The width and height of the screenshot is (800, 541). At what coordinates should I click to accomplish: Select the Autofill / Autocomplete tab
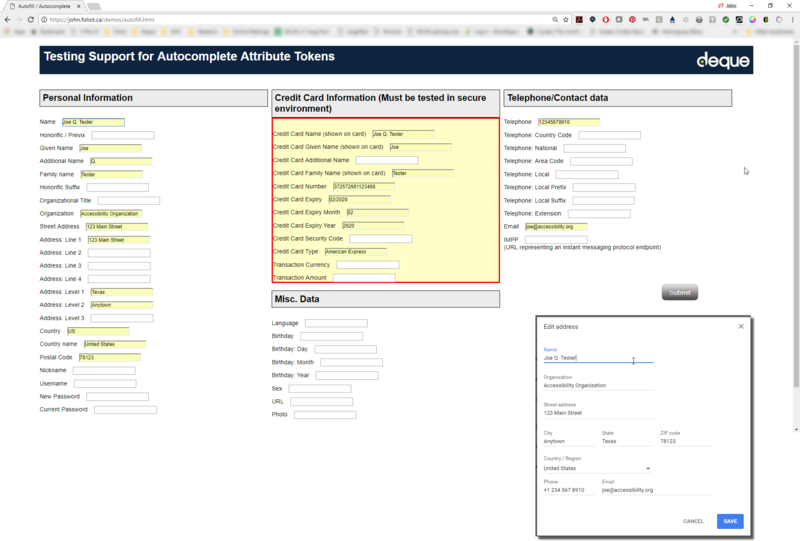pyautogui.click(x=45, y=6)
